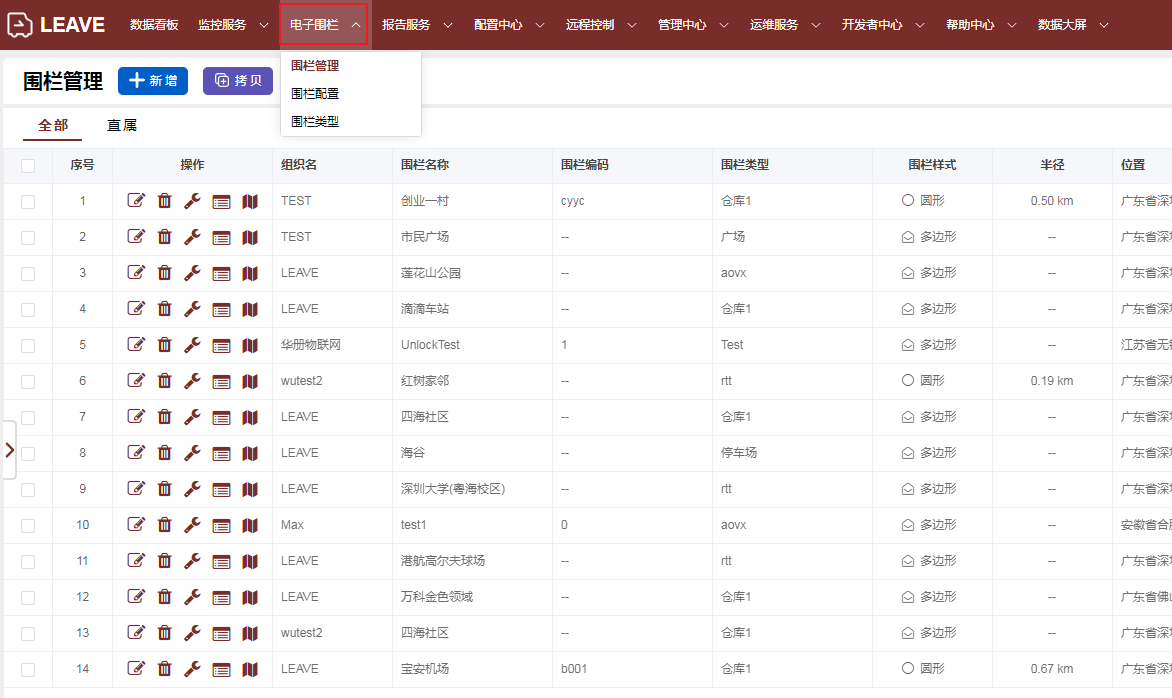Click the trash icon in row 12
This screenshot has height=698, width=1172.
pos(164,597)
